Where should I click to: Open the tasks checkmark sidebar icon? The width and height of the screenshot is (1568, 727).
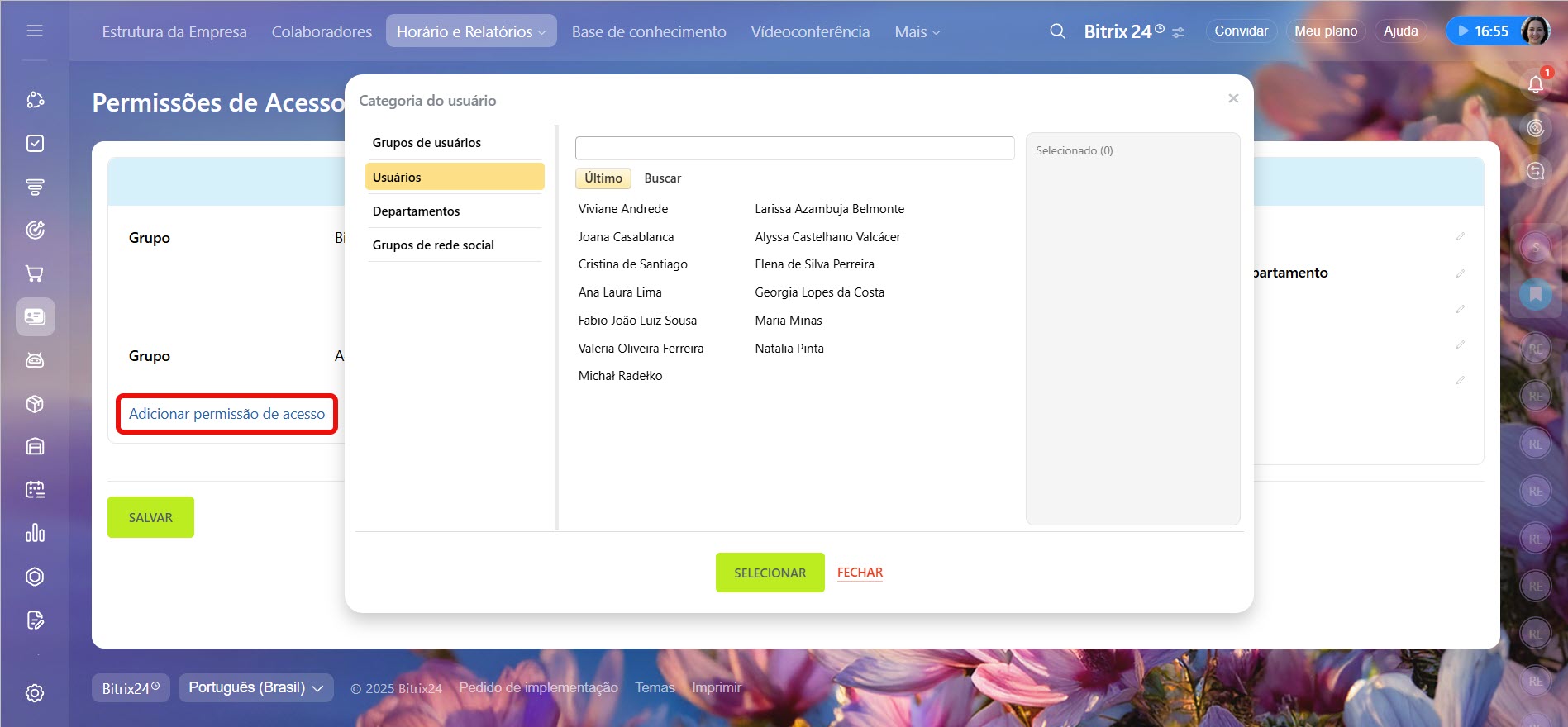(x=35, y=144)
